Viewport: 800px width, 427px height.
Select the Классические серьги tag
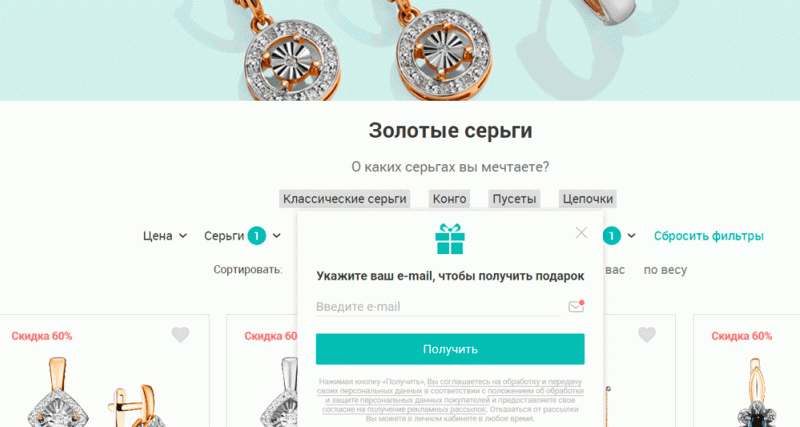(x=344, y=199)
